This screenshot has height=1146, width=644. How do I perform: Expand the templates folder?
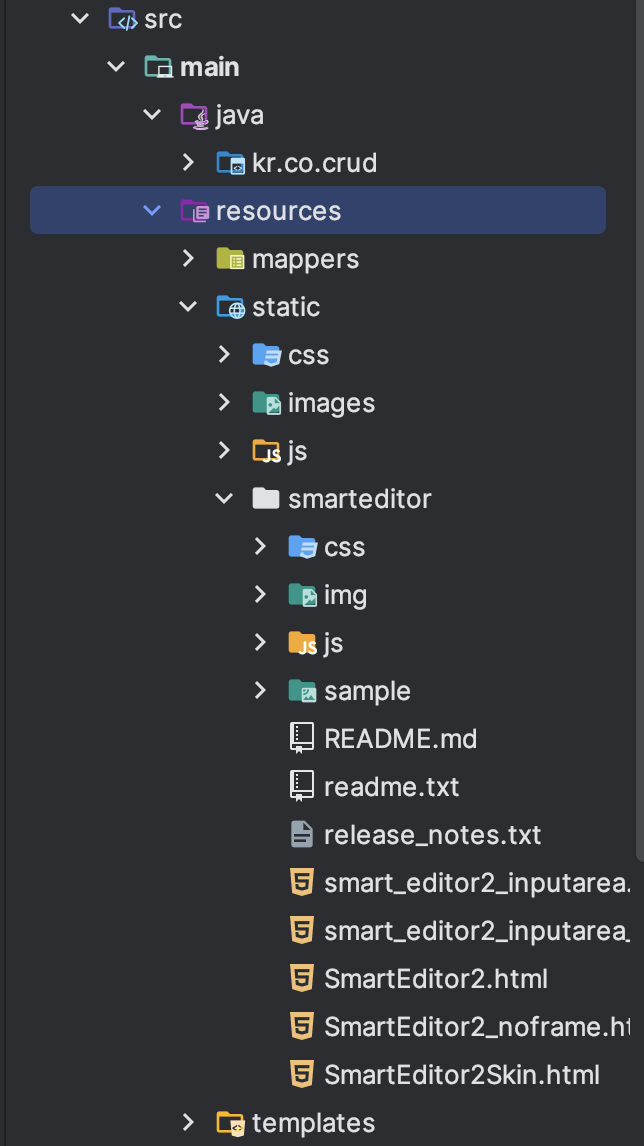tap(189, 1122)
